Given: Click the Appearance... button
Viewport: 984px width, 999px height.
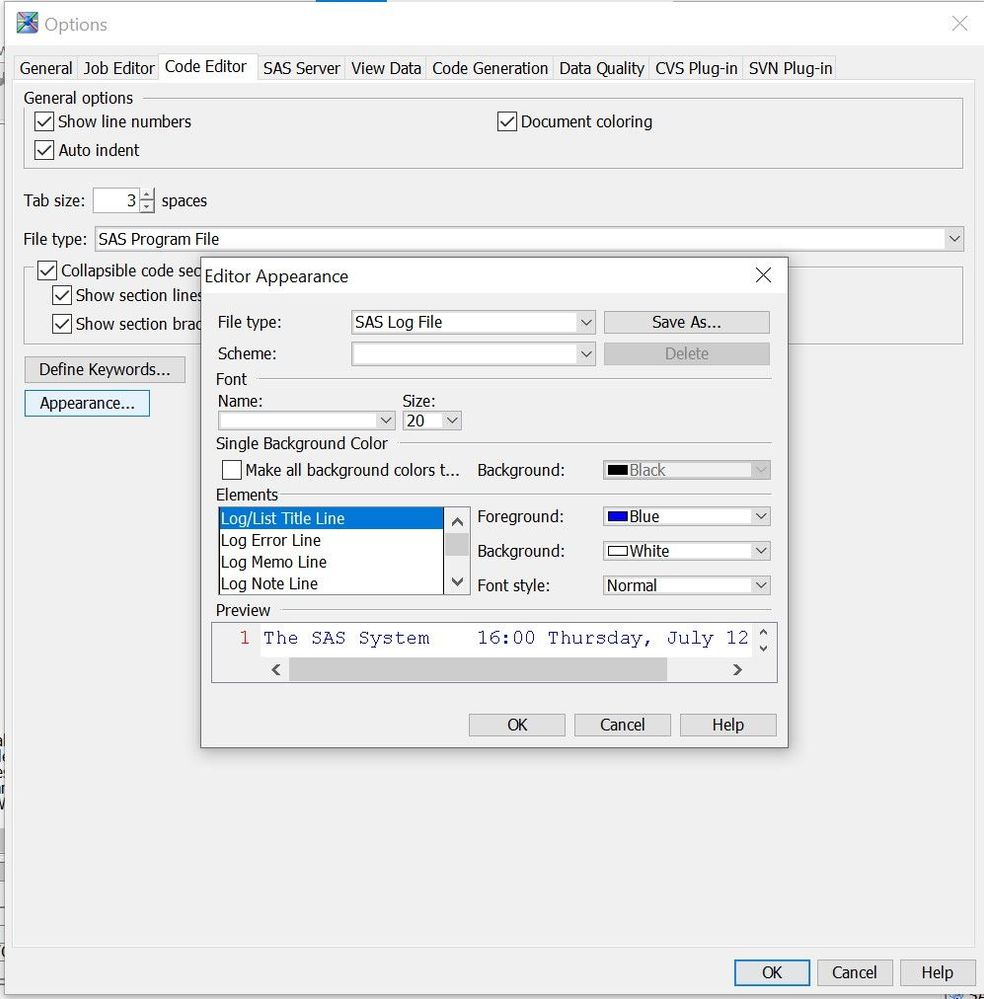Looking at the screenshot, I should 87,403.
